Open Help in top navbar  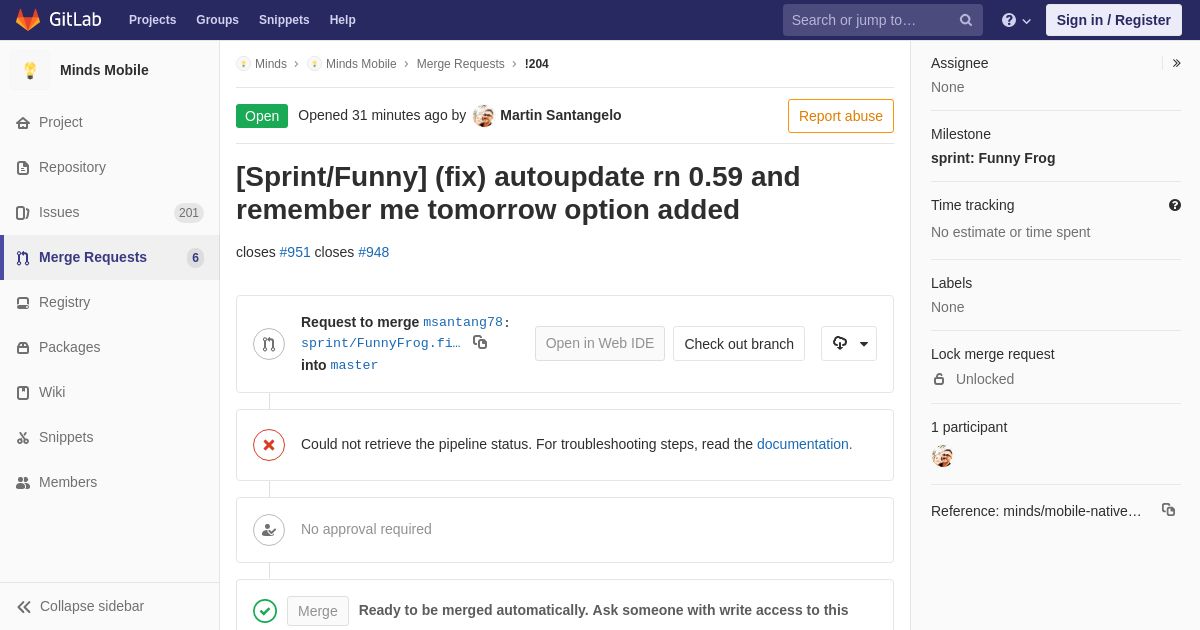[x=343, y=20]
